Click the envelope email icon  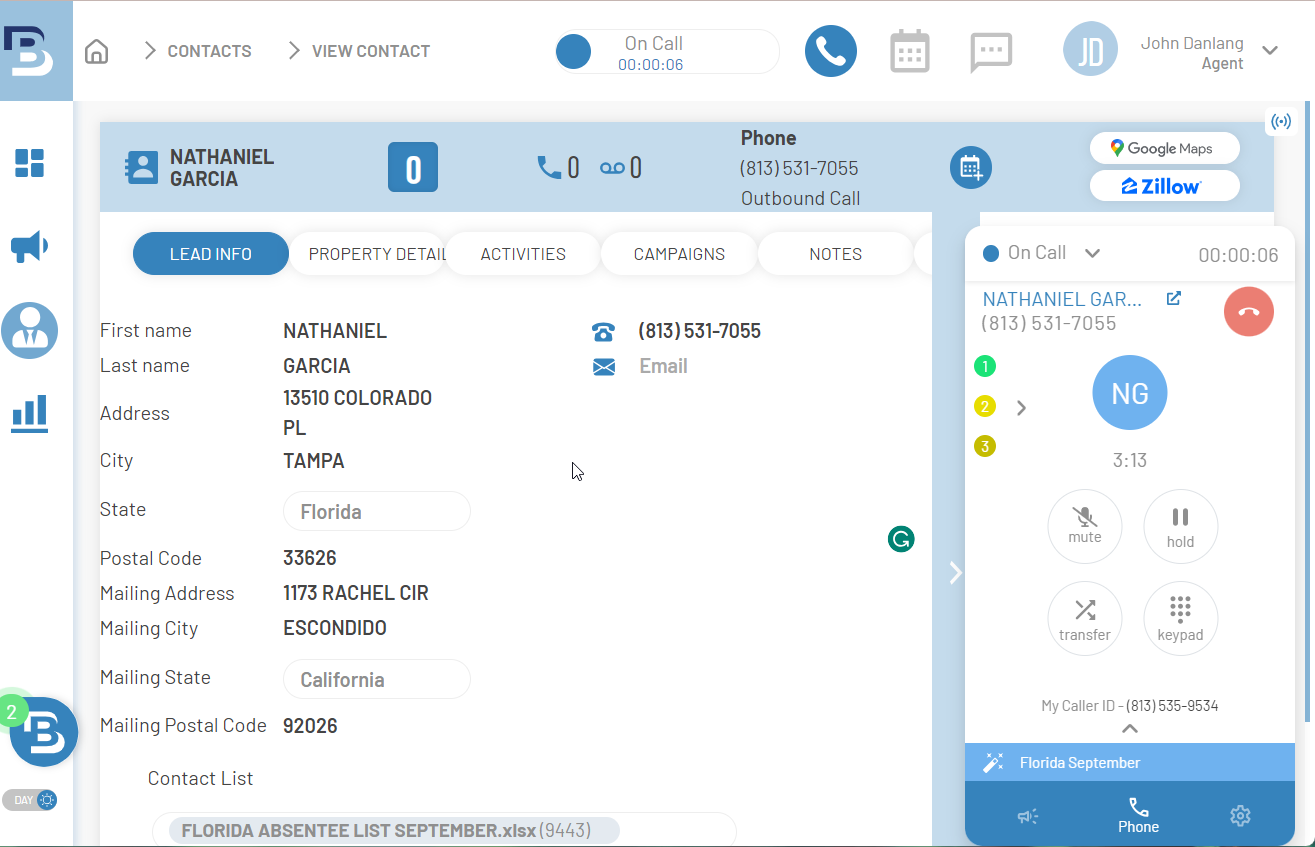604,367
